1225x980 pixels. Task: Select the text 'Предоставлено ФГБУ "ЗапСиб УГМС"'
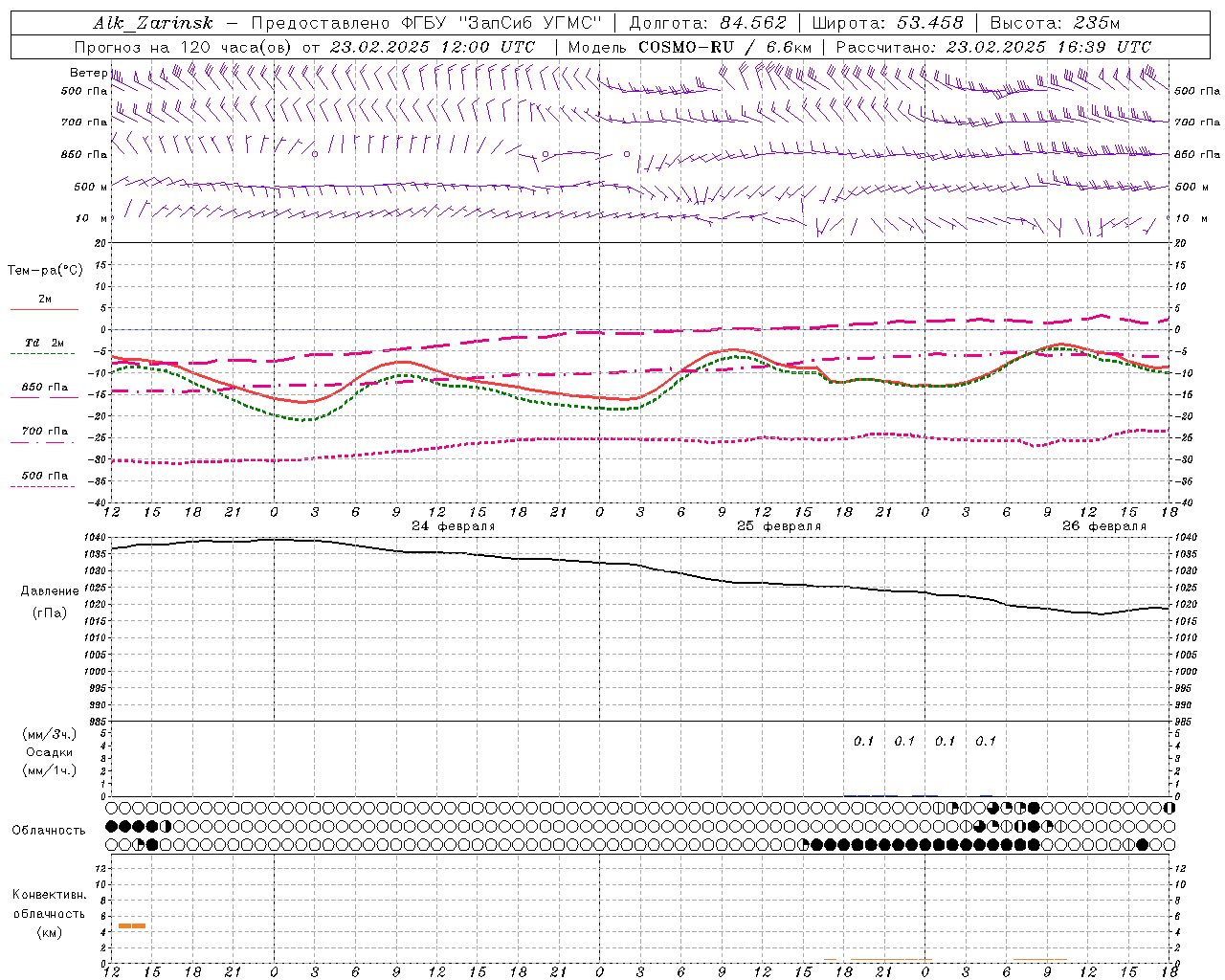(x=426, y=23)
